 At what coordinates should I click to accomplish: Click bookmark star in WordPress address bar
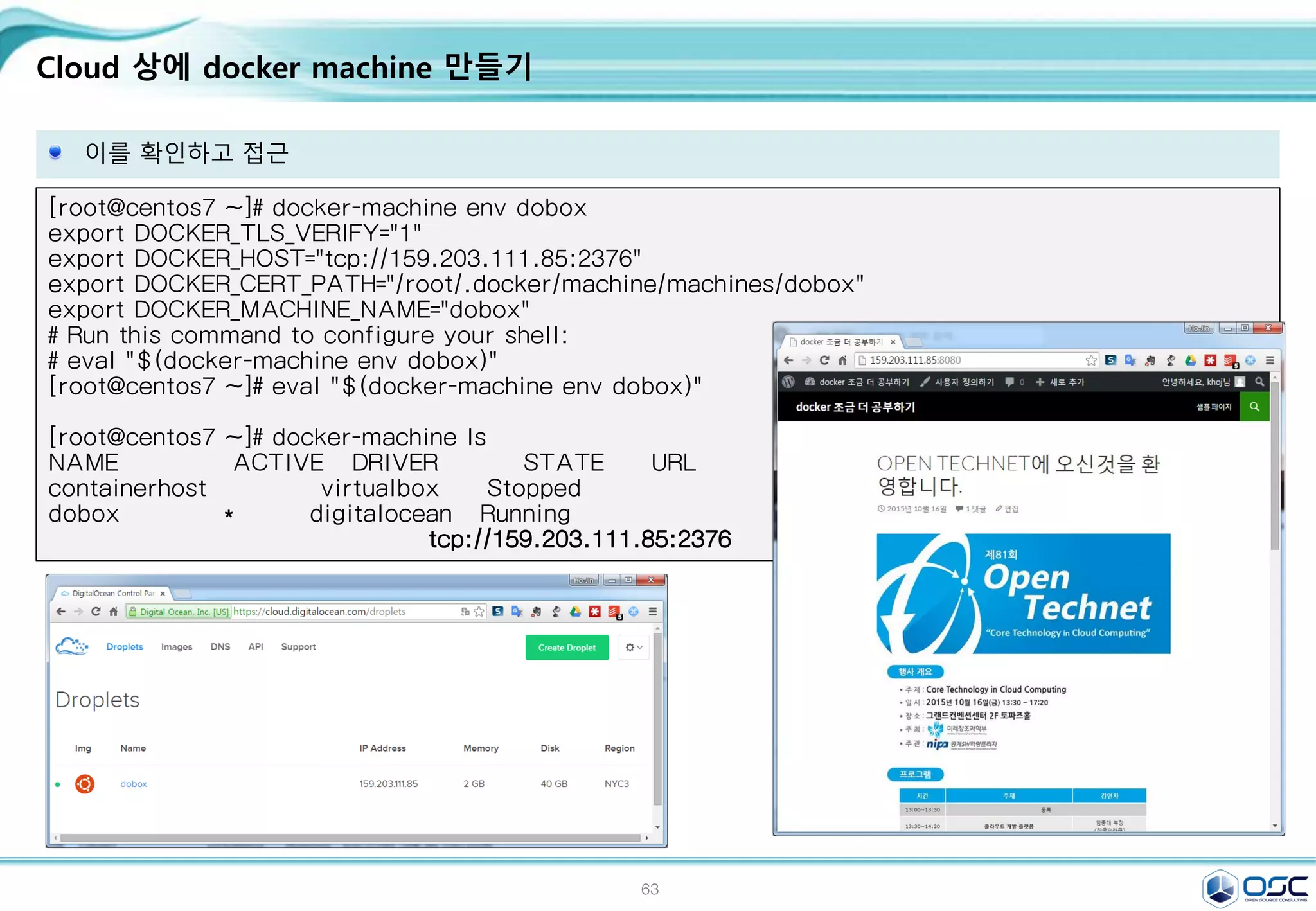coord(1091,360)
